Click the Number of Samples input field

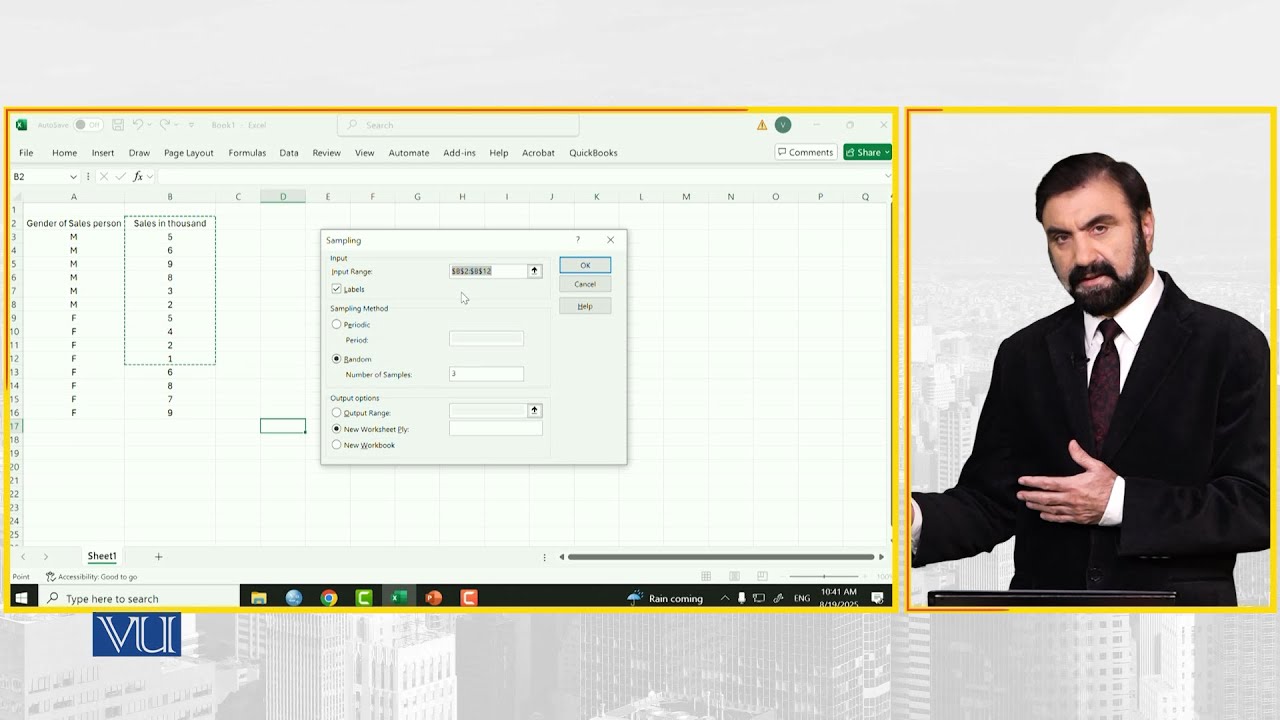(486, 374)
